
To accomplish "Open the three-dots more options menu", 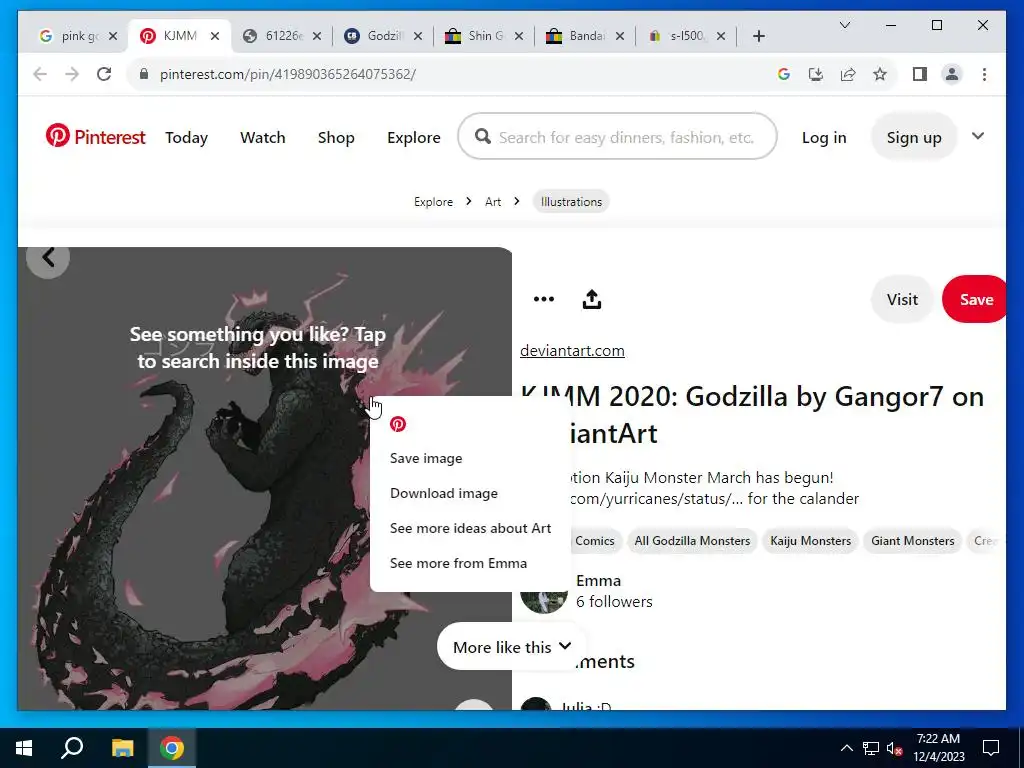I will click(543, 299).
